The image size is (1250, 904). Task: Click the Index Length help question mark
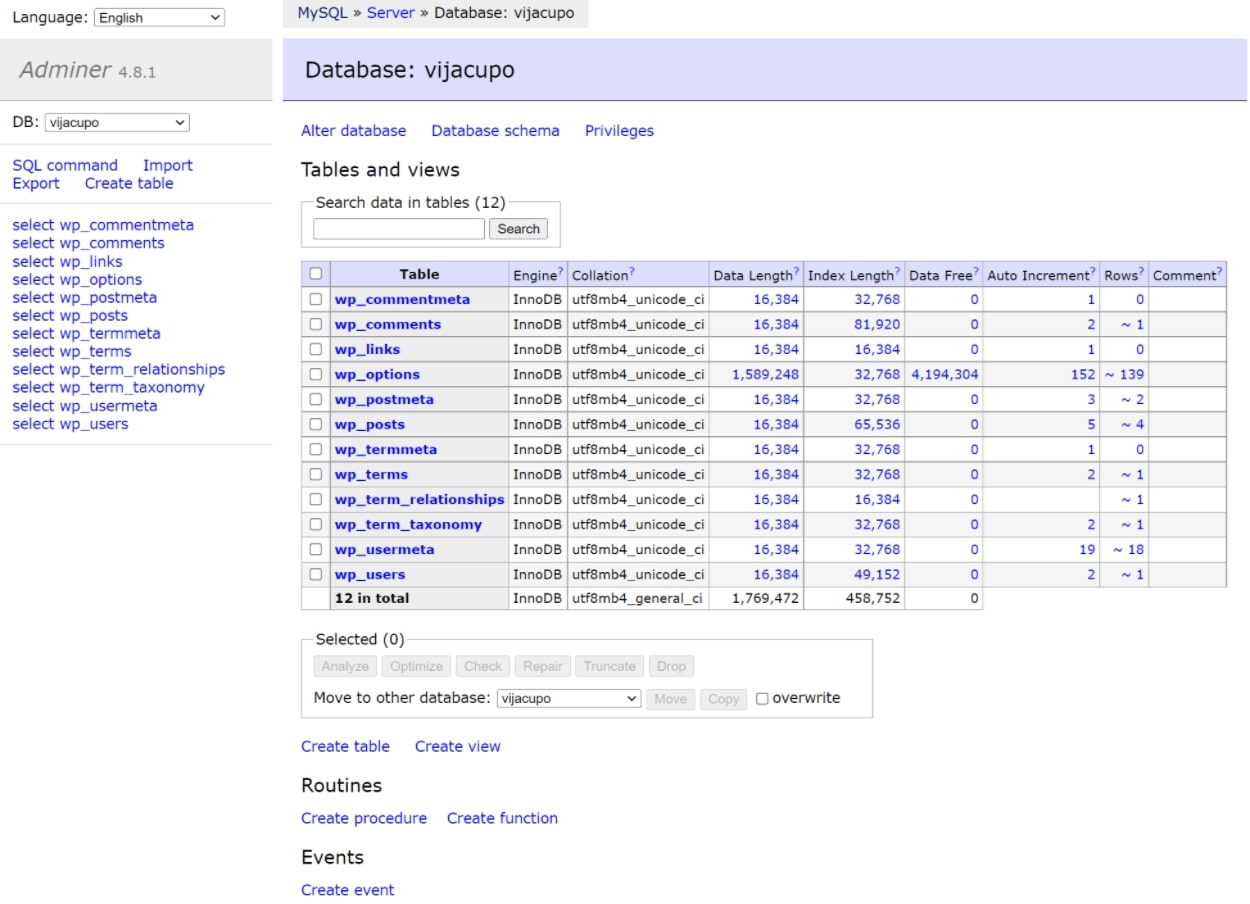click(898, 271)
